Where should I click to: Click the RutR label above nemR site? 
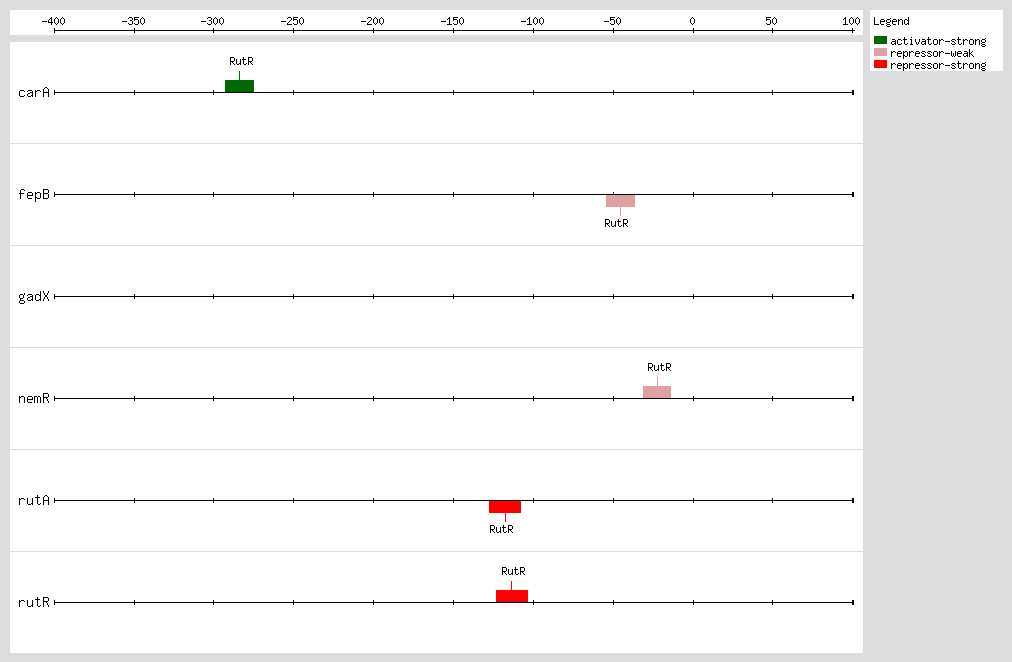[x=659, y=367]
